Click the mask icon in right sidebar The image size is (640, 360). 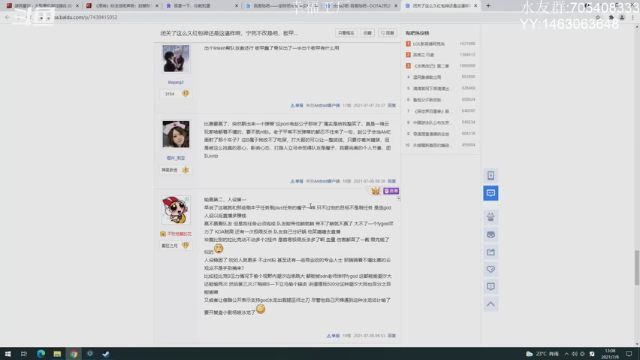click(x=491, y=235)
